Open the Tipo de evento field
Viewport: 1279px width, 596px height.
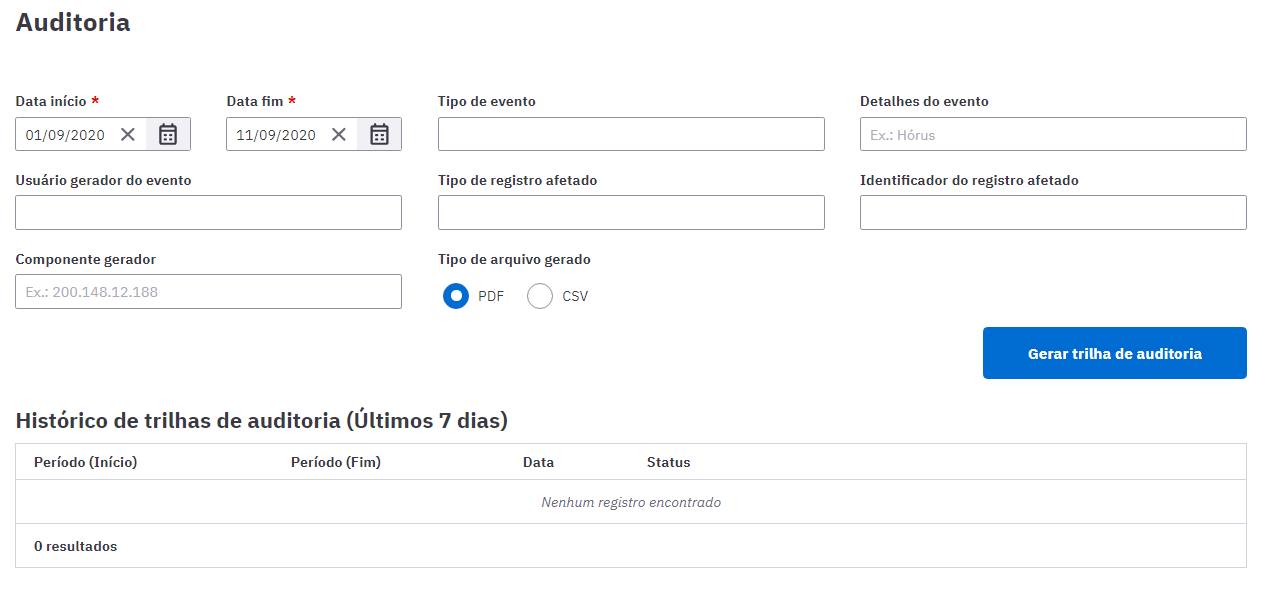(631, 134)
